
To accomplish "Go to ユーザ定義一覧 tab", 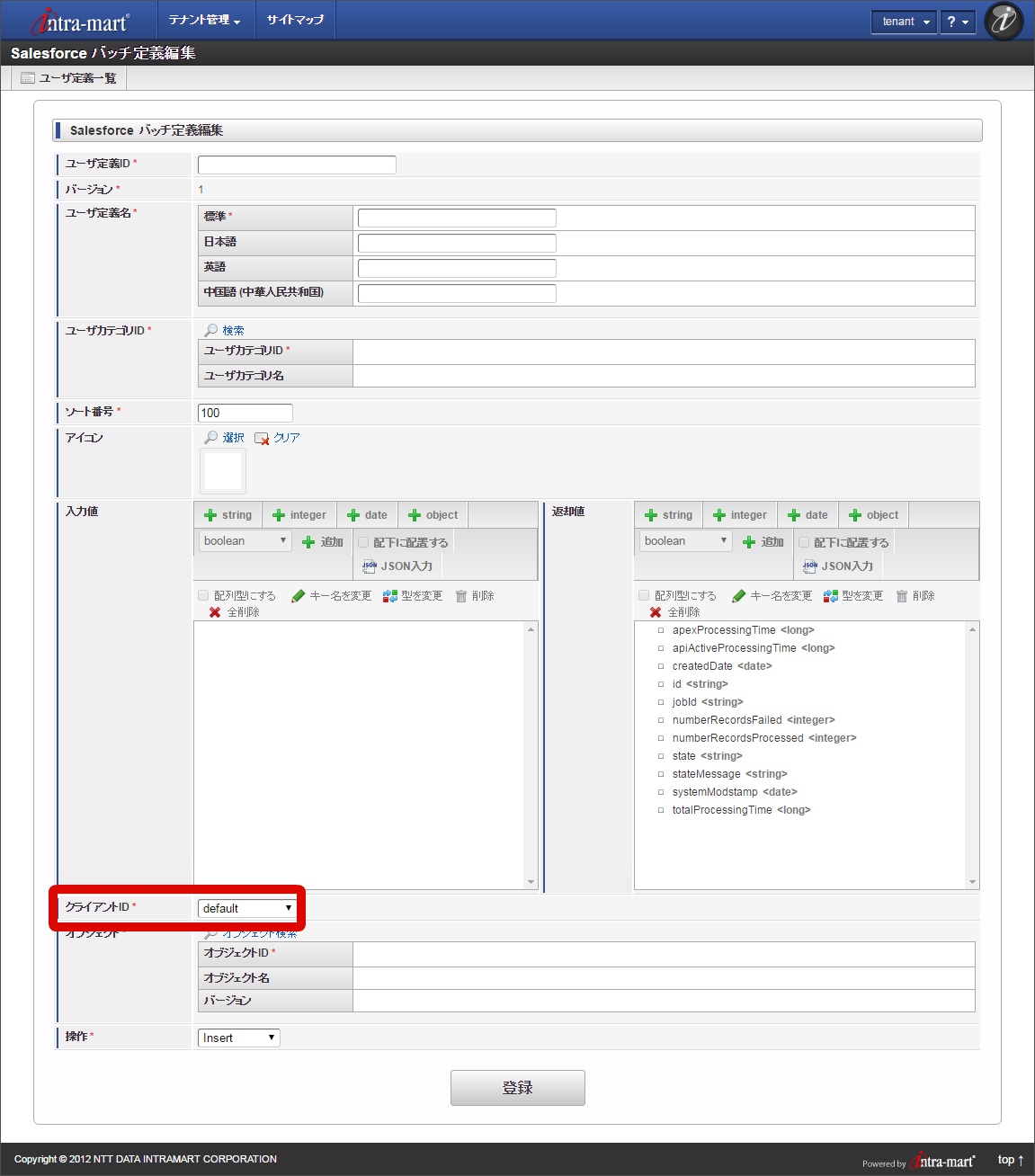I will coord(69,78).
